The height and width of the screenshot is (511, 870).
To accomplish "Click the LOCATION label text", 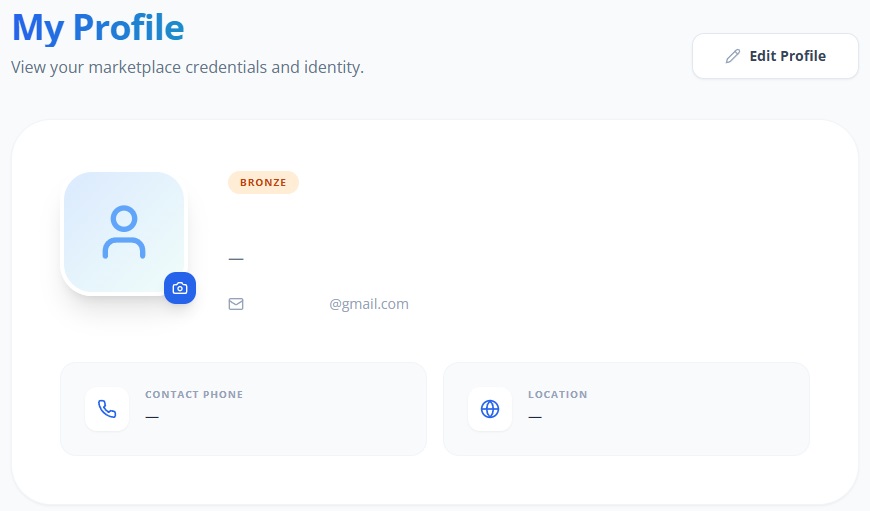I will point(558,394).
